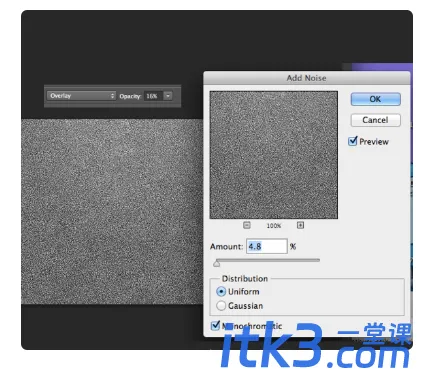Viewport: 432px width, 369px height.
Task: Click the Amount slider triangle handle
Action: 217,264
